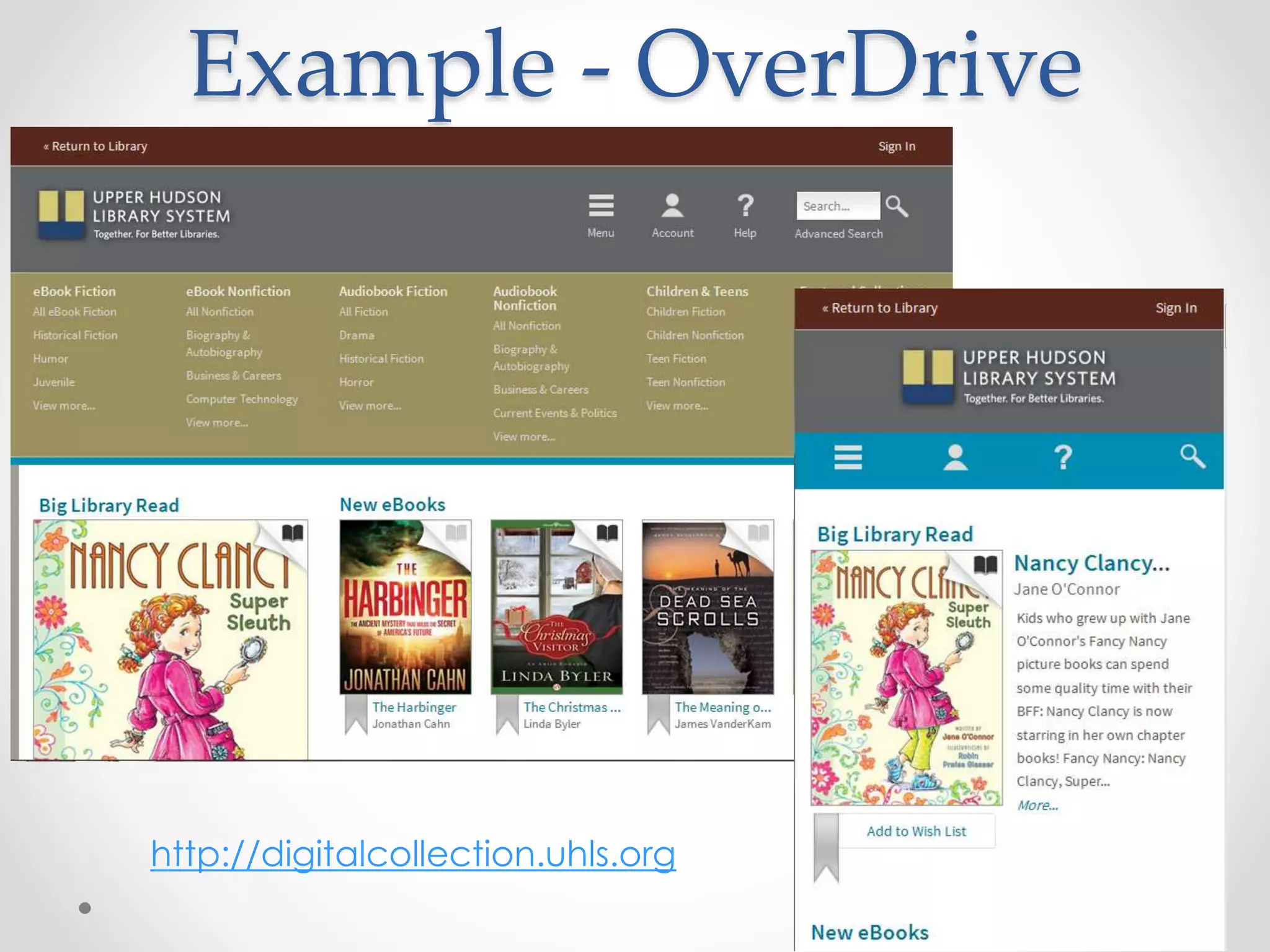Screen dimensions: 1270x952
Task: Select Humor under eBook Fiction
Action: (51, 359)
